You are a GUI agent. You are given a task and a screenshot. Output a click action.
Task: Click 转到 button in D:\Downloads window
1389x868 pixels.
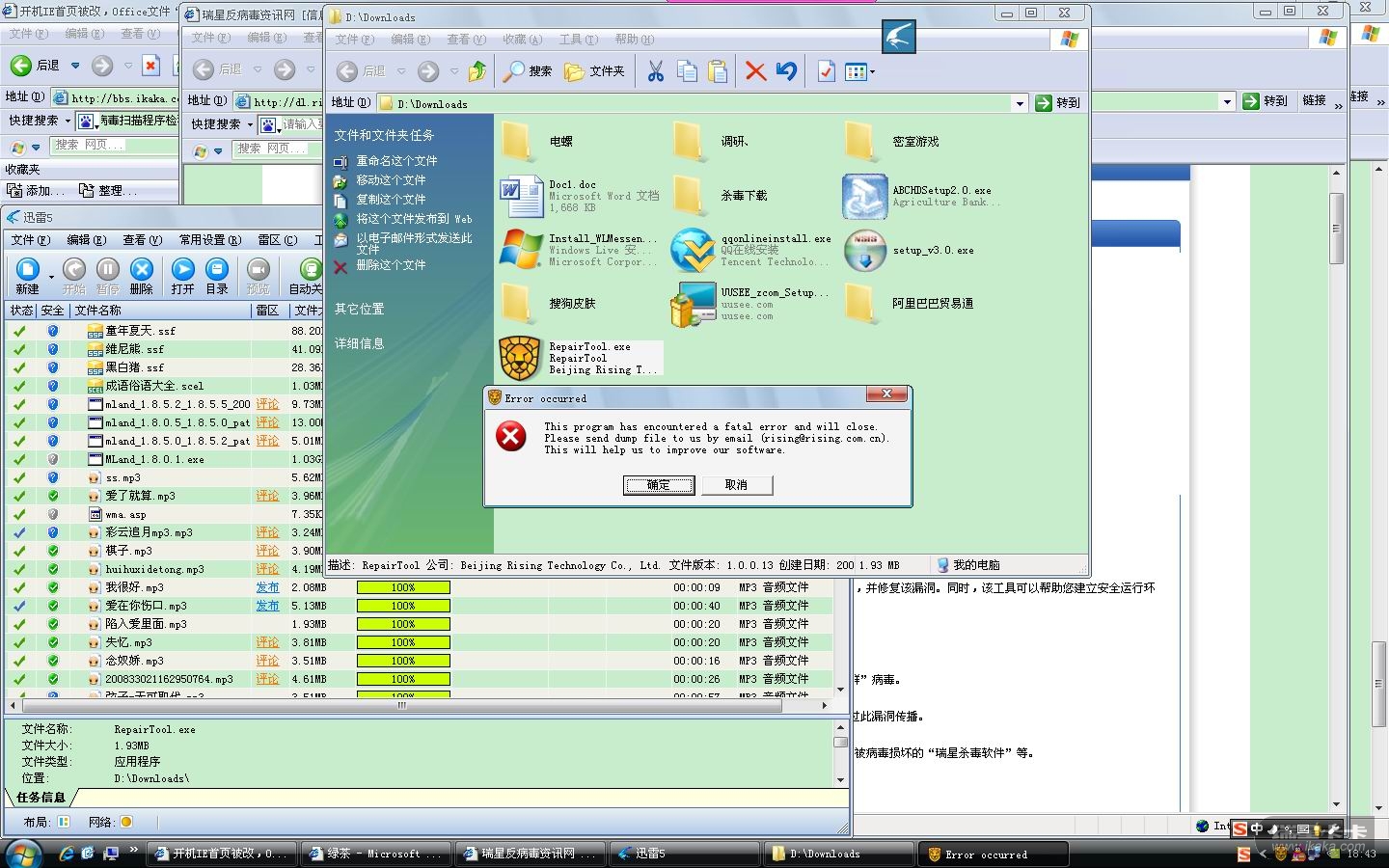tap(1058, 103)
